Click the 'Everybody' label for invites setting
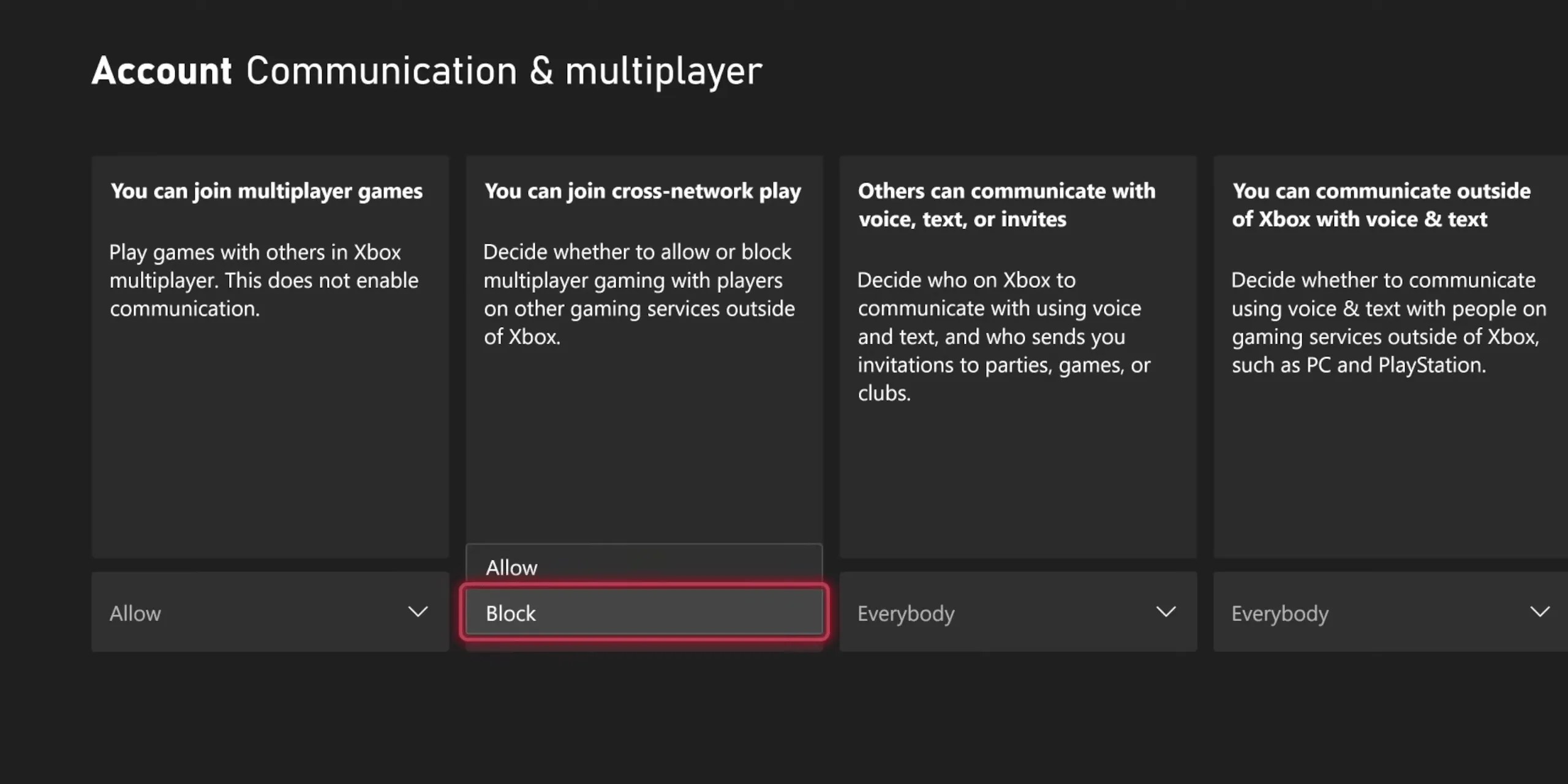The image size is (1568, 784). pyautogui.click(x=906, y=613)
